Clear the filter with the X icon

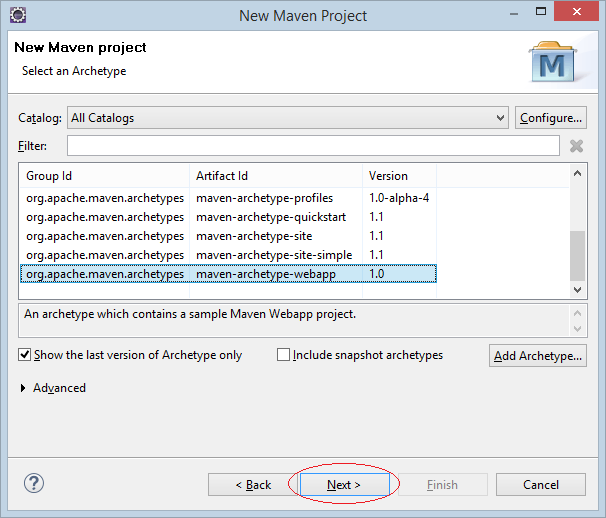point(576,146)
